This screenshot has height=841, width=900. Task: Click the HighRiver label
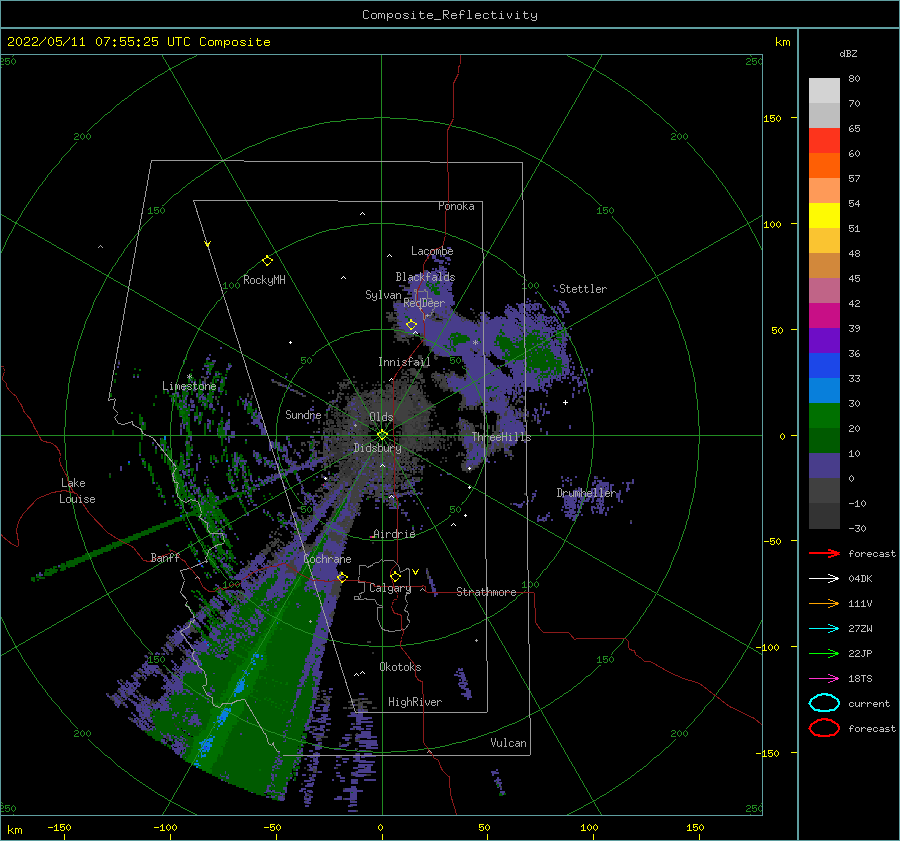tap(414, 702)
